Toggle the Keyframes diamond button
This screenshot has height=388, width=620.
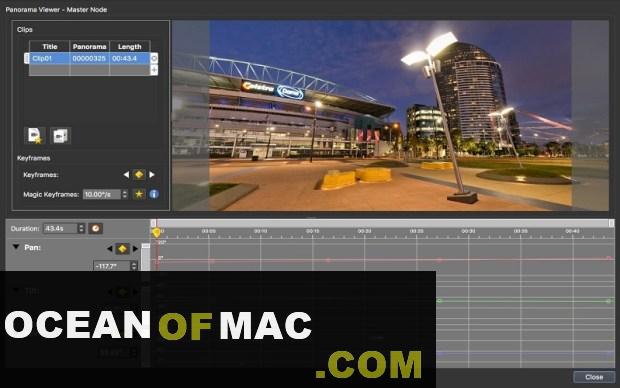(x=139, y=174)
